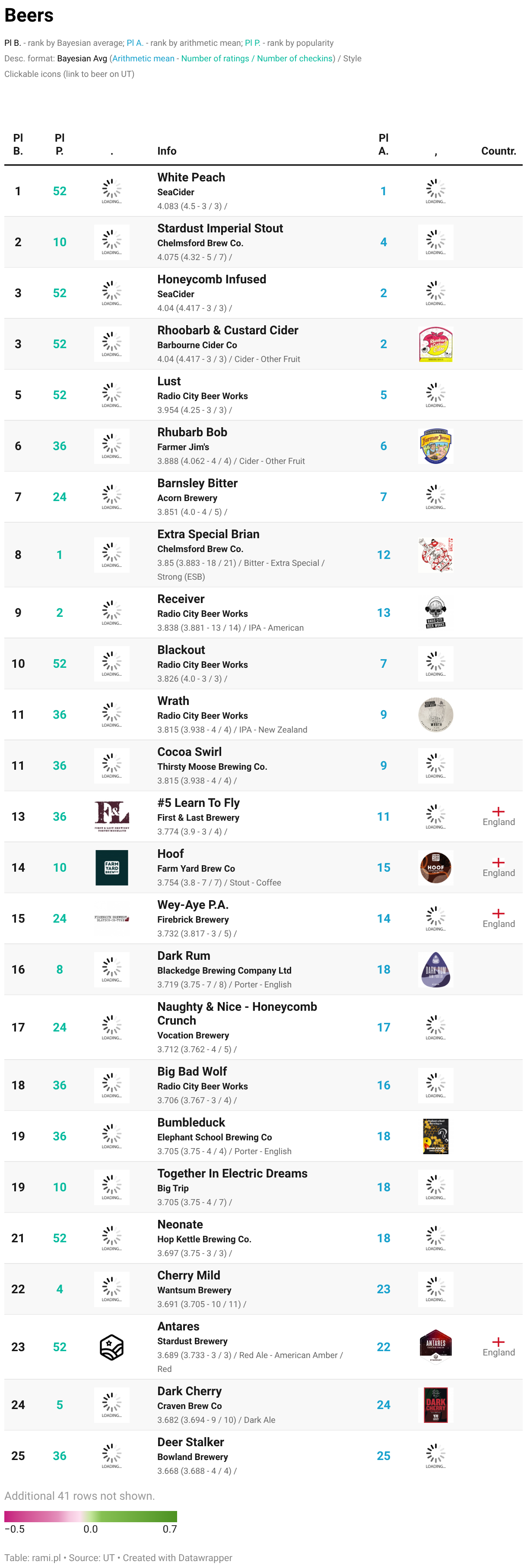The width and height of the screenshot is (527, 1568).
Task: Click the Countr. column header
Action: 498,151
